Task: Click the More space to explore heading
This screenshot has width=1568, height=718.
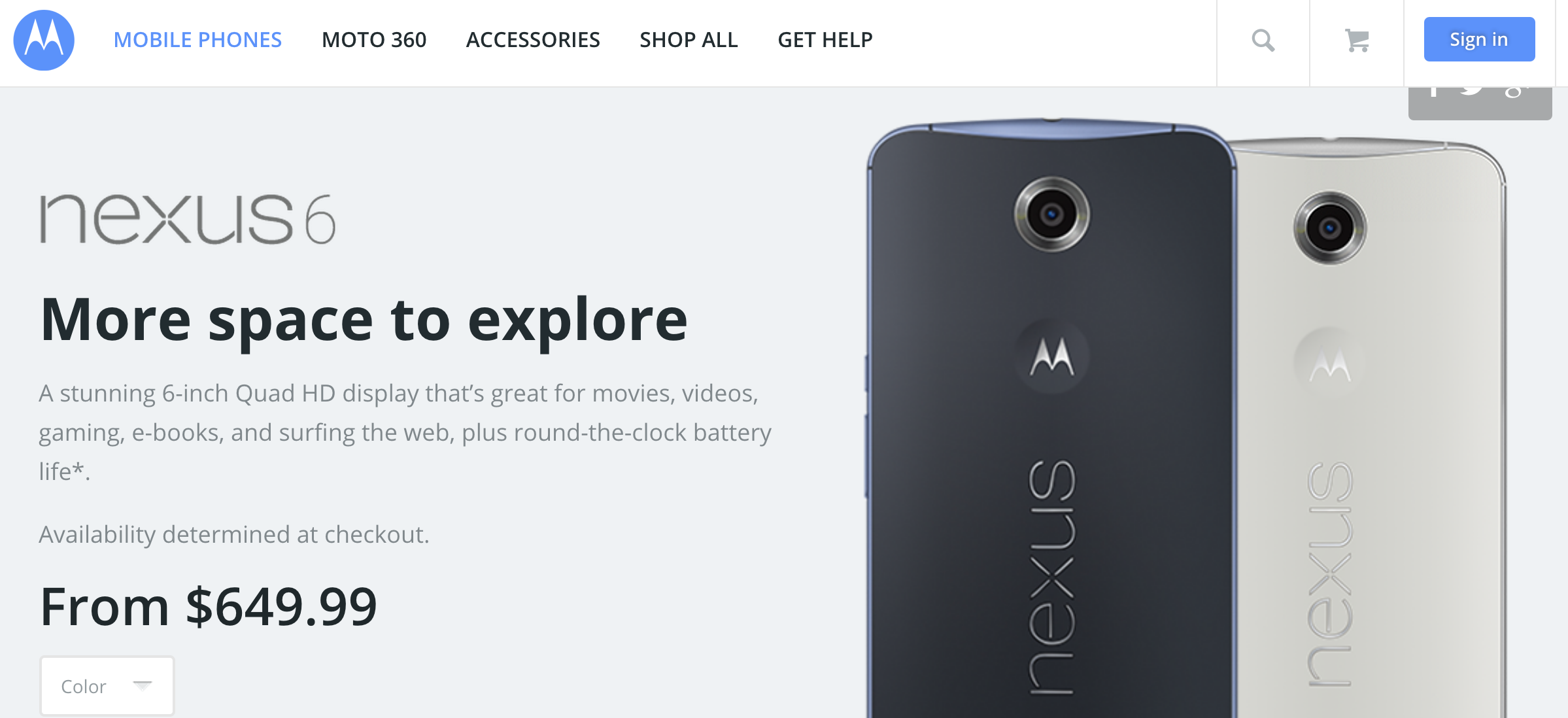Action: point(364,320)
